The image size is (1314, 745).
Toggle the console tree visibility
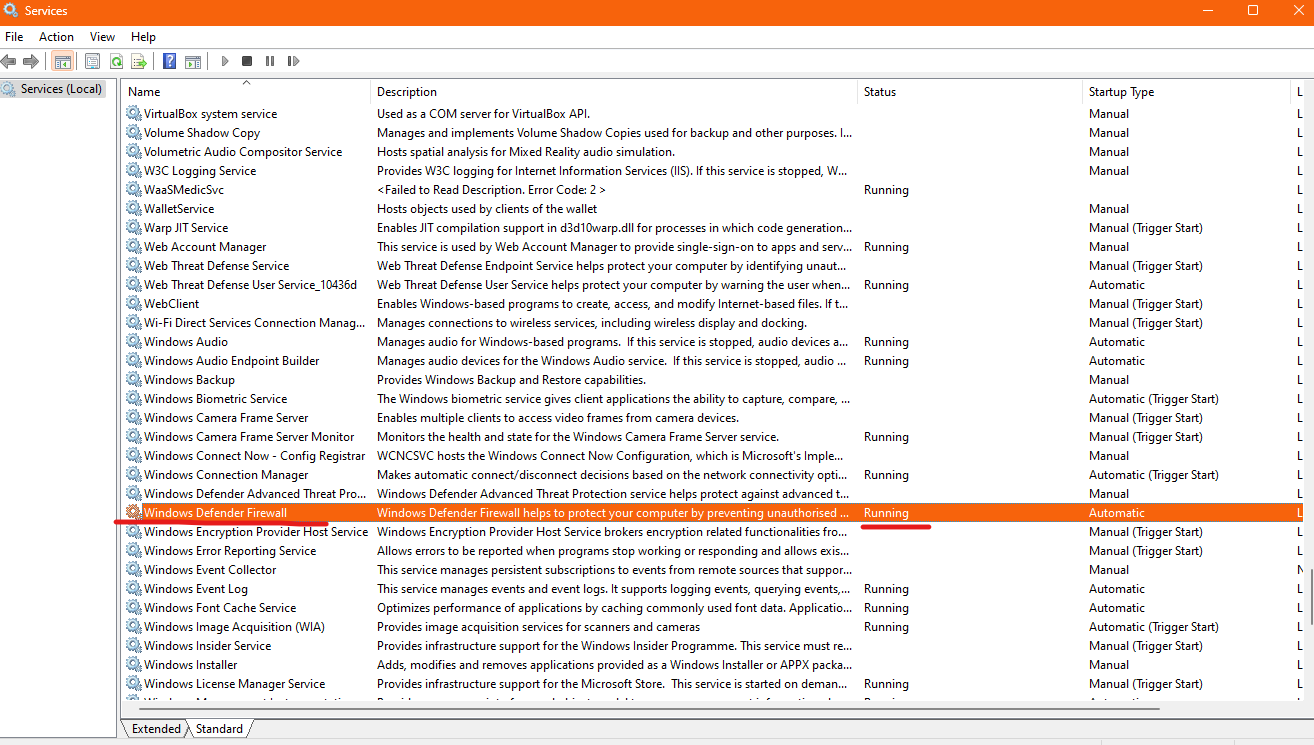[62, 61]
